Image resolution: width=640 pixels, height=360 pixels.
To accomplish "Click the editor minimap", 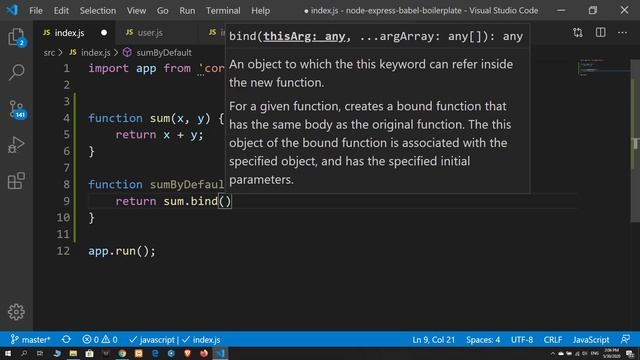I will coord(603,67).
